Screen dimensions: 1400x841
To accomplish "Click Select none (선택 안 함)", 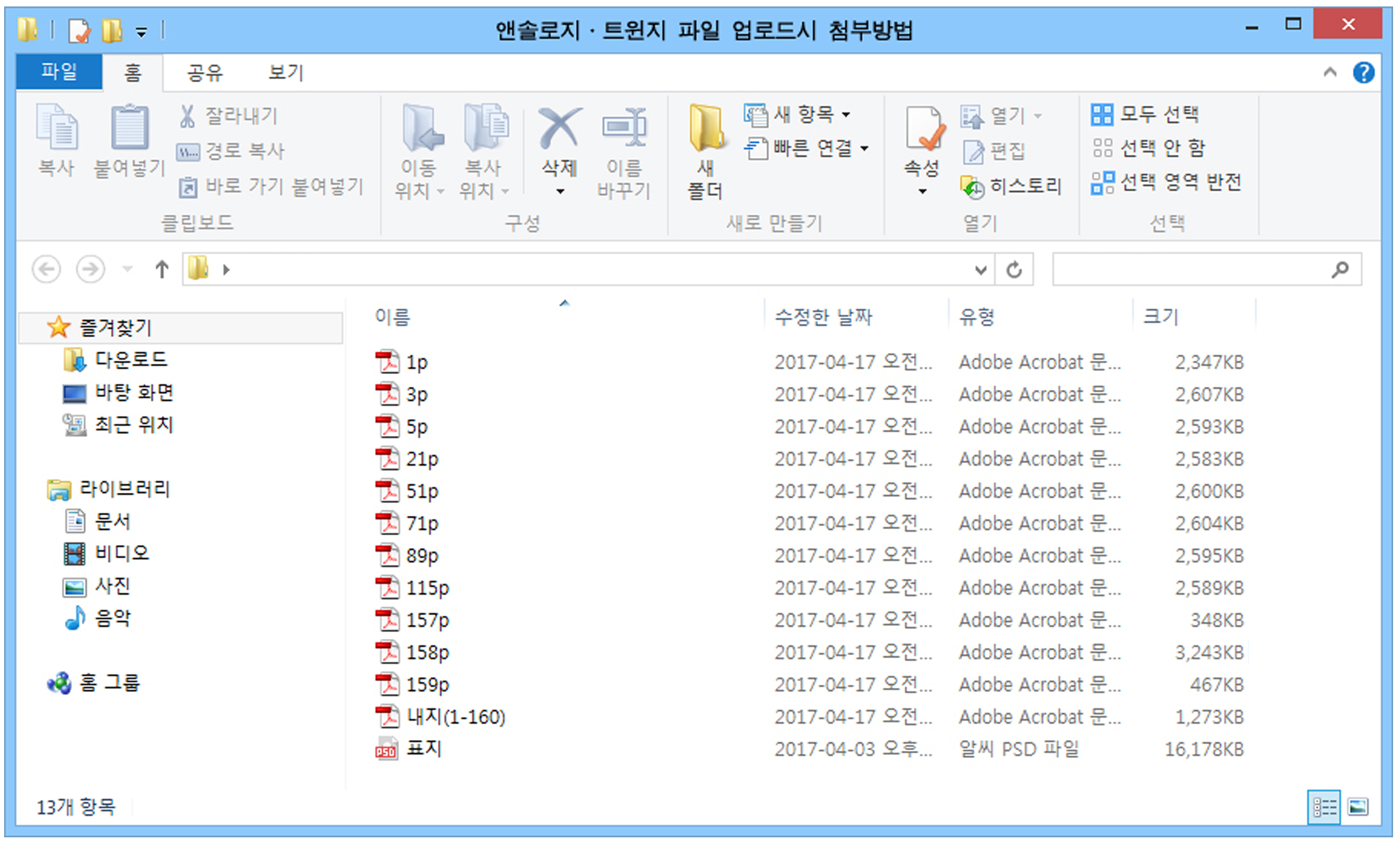I will click(x=1148, y=148).
